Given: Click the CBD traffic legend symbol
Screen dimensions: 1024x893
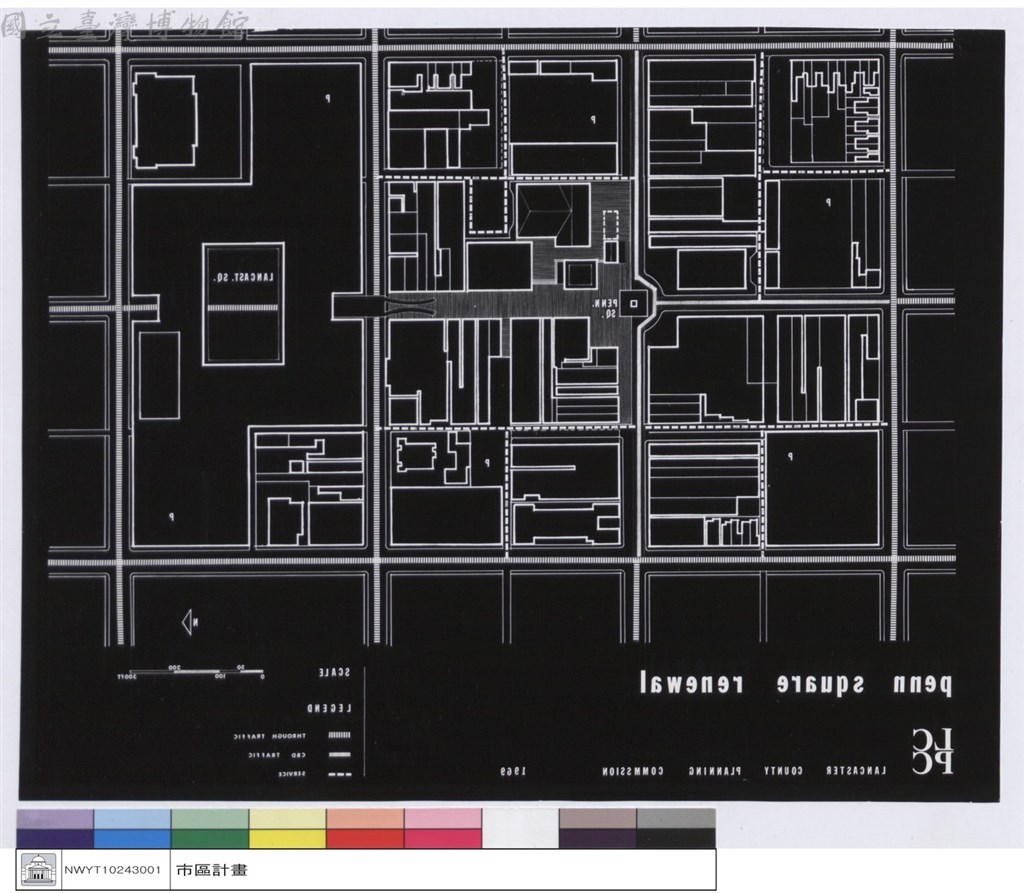Looking at the screenshot, I should point(340,755).
